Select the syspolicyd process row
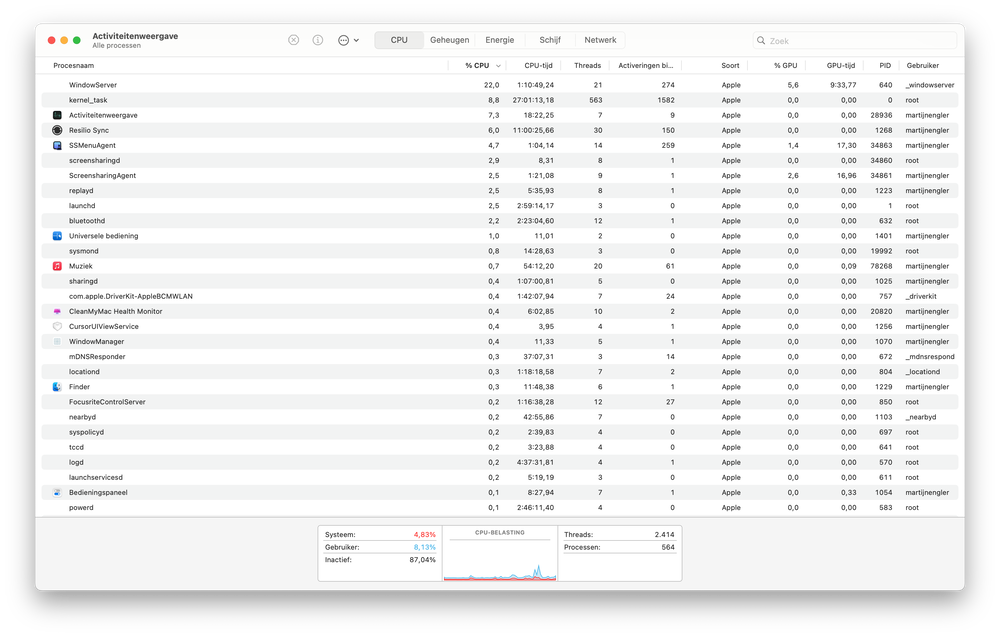Screen dimensions: 1000x637 pyautogui.click(x=499, y=432)
